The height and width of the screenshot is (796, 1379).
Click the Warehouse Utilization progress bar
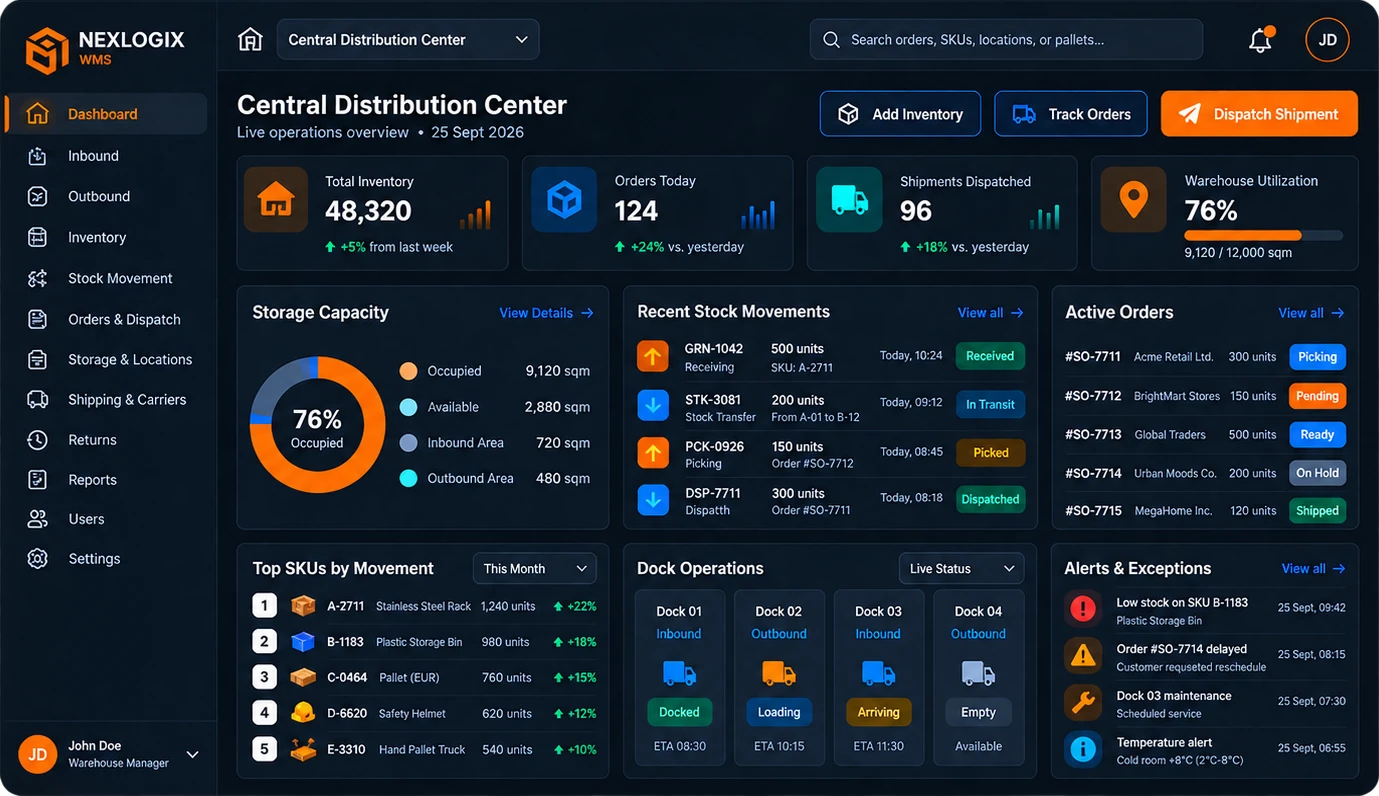(x=1263, y=235)
